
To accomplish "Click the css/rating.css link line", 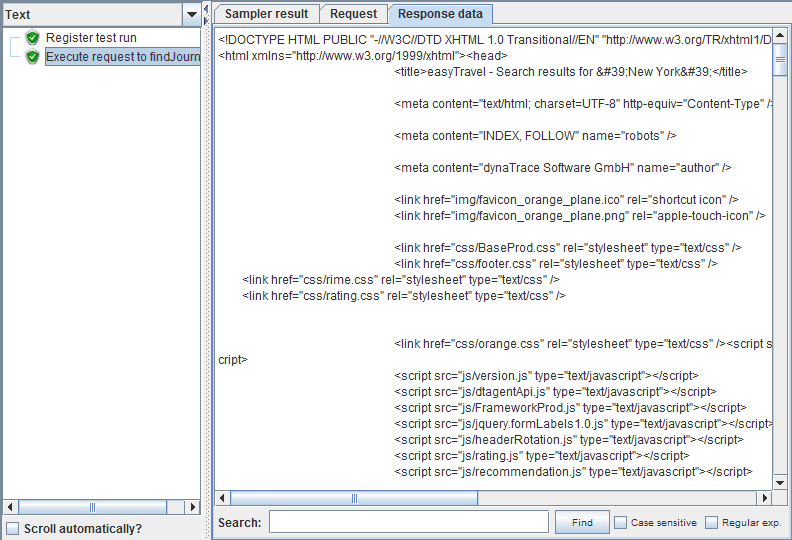I will [x=404, y=296].
